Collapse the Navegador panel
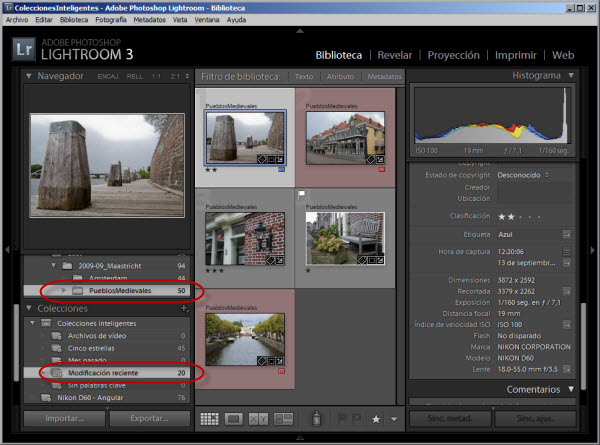This screenshot has height=445, width=600. (x=28, y=76)
